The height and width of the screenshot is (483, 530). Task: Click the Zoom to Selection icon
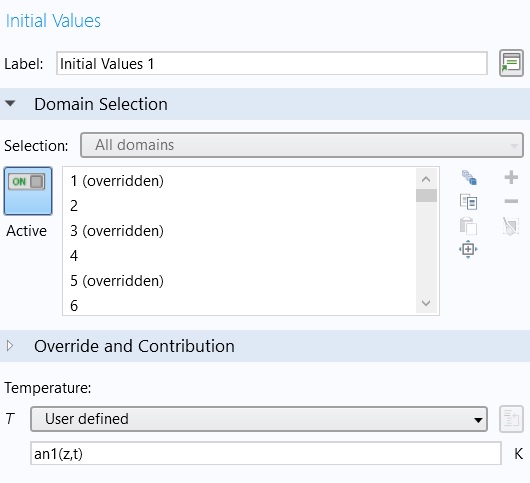(x=468, y=249)
